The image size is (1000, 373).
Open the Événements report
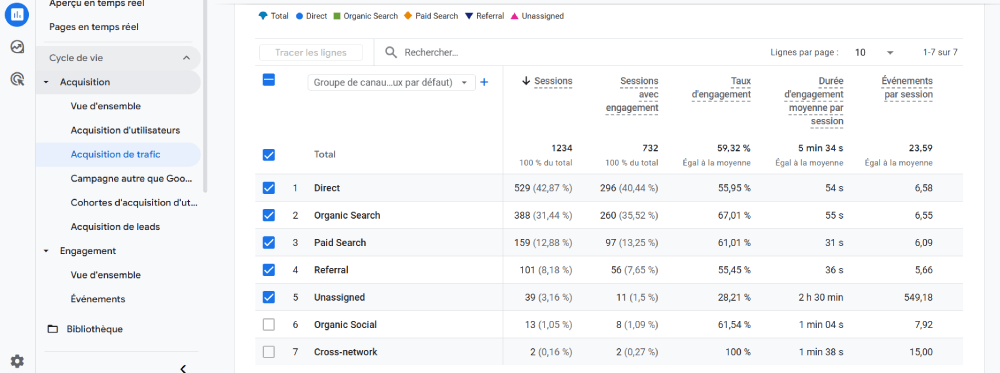click(x=98, y=299)
